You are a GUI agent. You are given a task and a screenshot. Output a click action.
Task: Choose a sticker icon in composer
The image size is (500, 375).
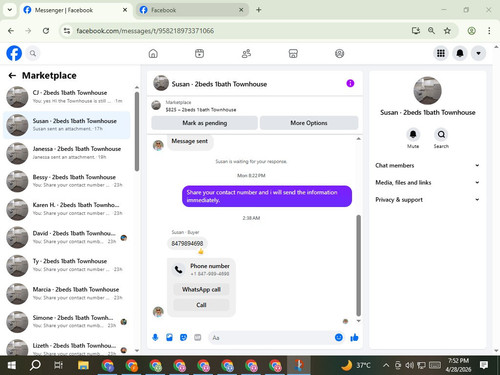183,338
